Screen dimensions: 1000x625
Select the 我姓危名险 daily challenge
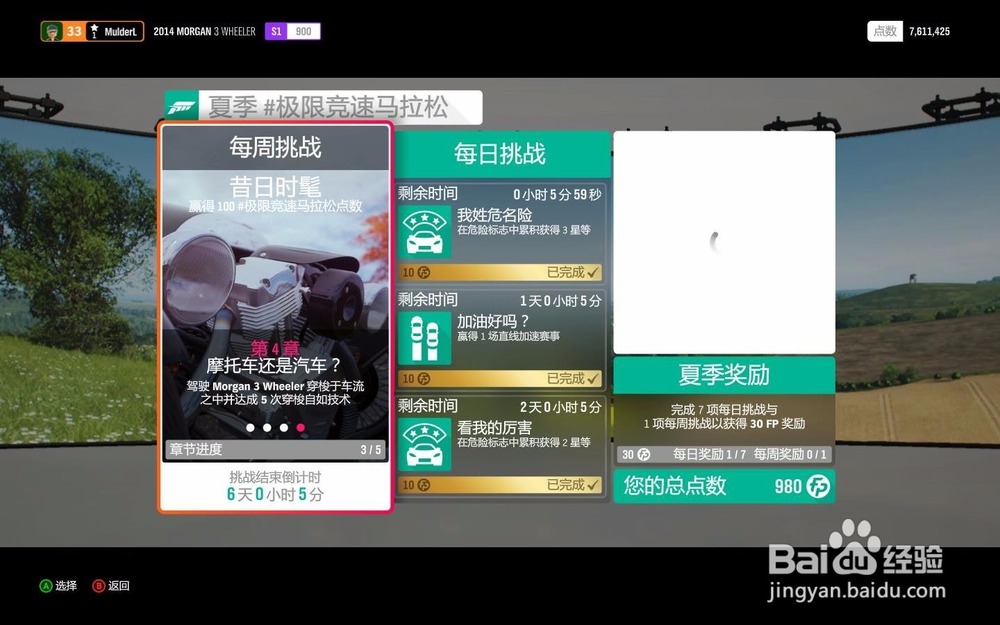coord(501,233)
